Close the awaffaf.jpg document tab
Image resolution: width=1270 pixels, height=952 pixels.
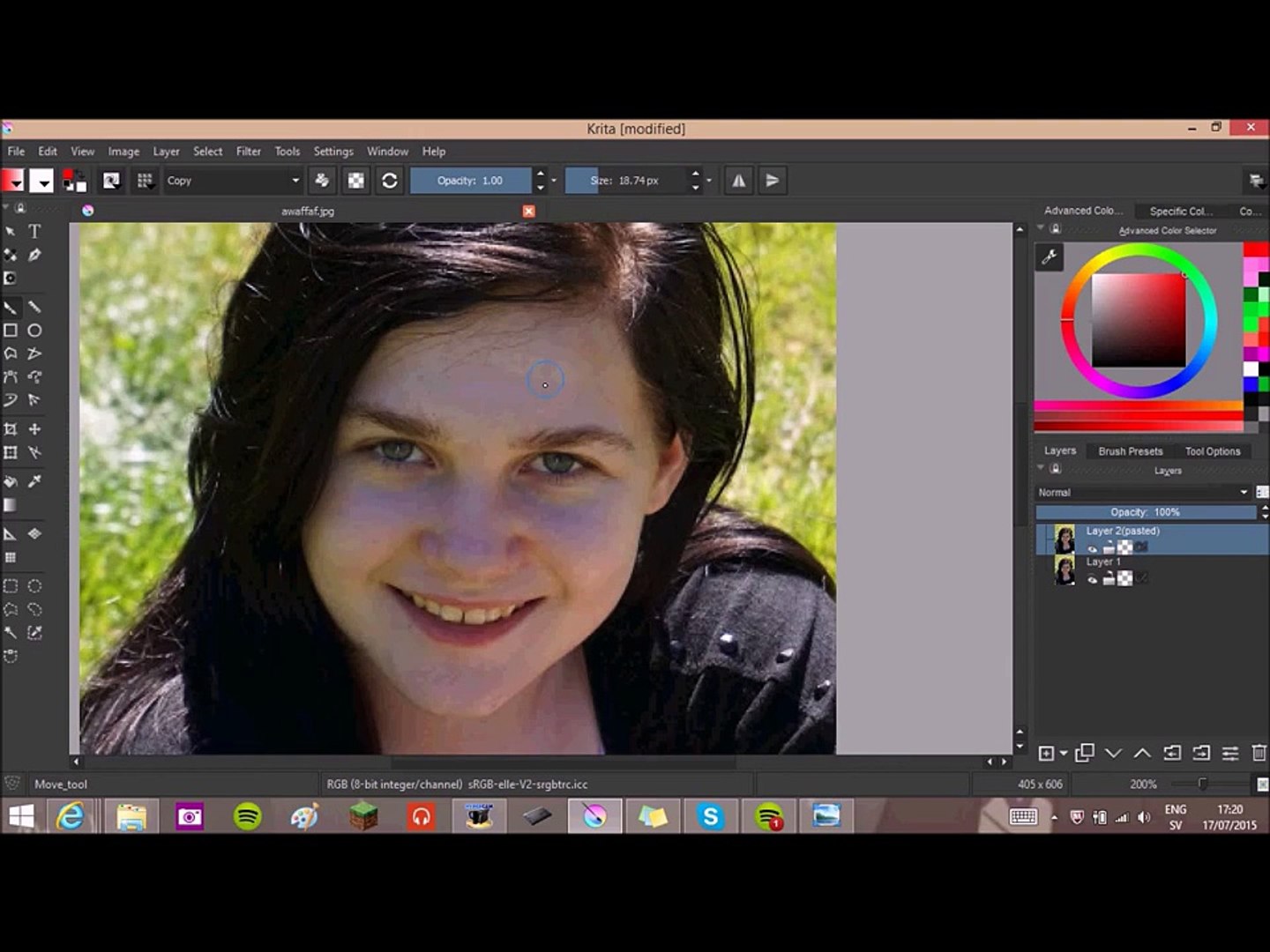coord(529,212)
